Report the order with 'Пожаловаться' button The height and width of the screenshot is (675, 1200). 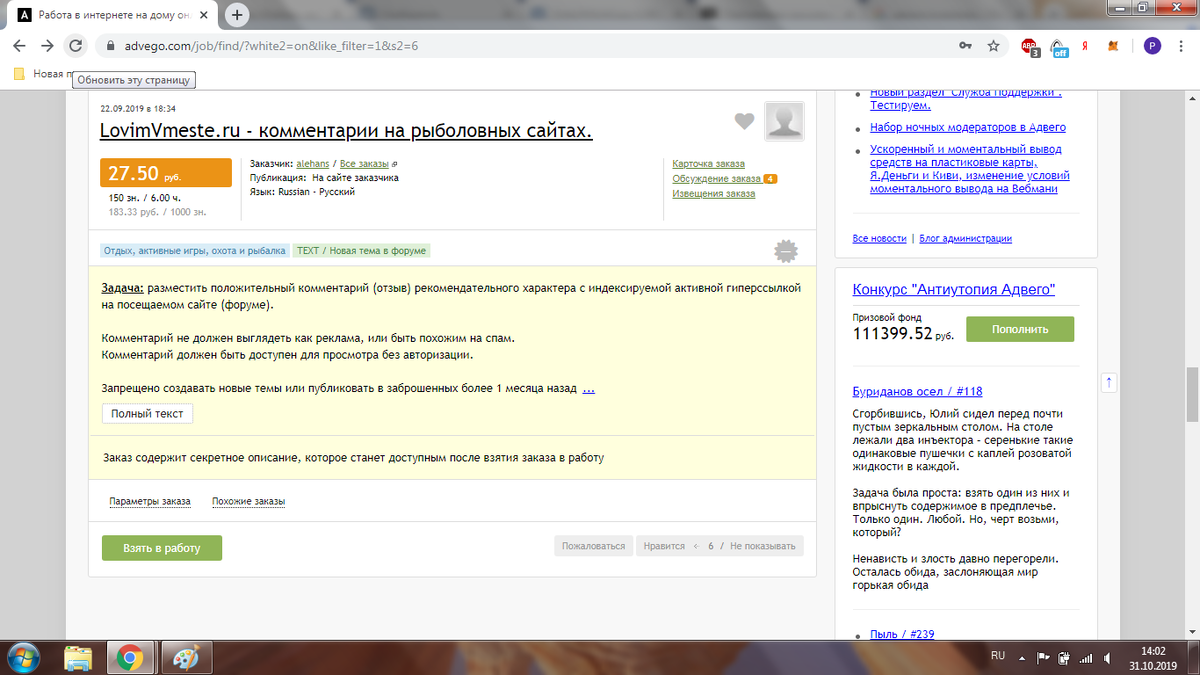(594, 546)
